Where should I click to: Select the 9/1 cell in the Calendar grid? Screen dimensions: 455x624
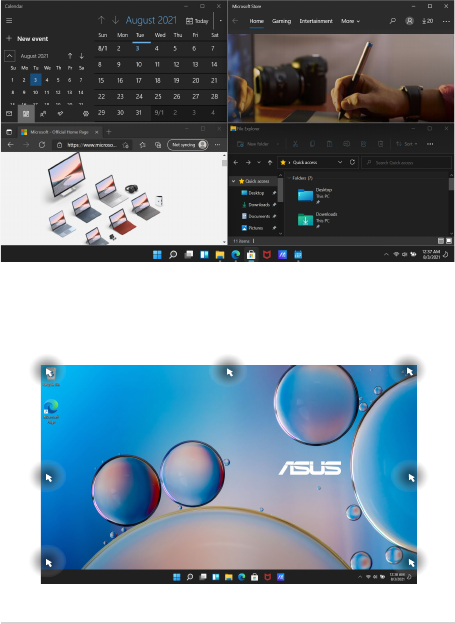[159, 113]
